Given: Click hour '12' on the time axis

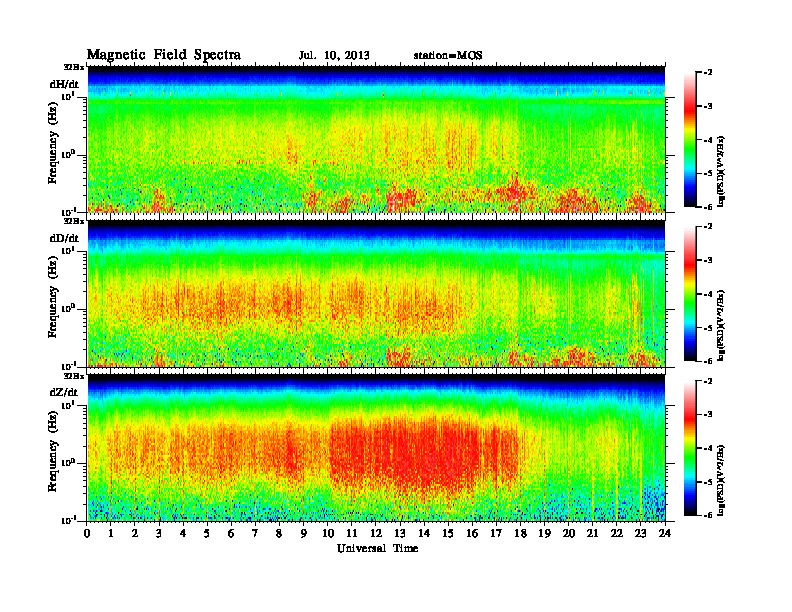Looking at the screenshot, I should 376,534.
